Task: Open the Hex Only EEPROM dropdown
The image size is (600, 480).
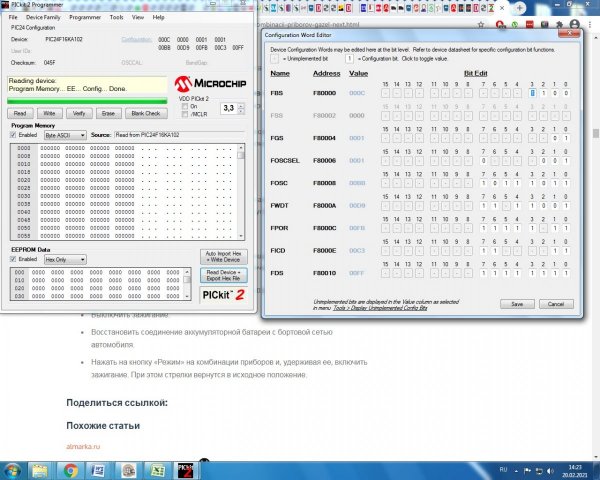Action: (x=65, y=260)
